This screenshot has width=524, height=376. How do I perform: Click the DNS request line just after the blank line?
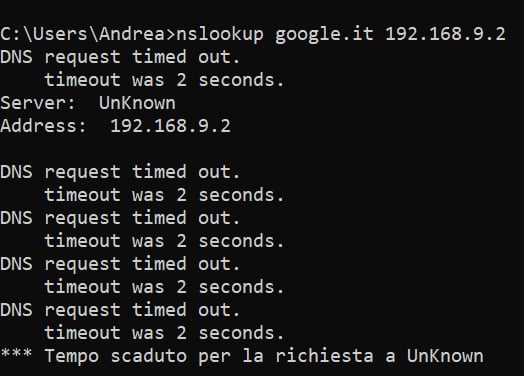tap(120, 172)
